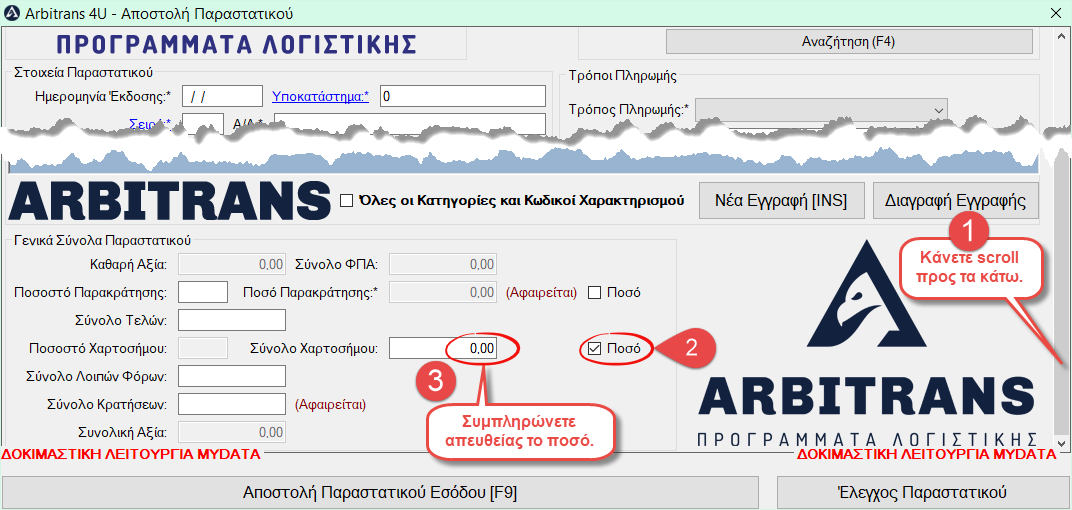
Task: Click the Γενικά Σύνολα Παραστατικού group label
Action: point(101,240)
